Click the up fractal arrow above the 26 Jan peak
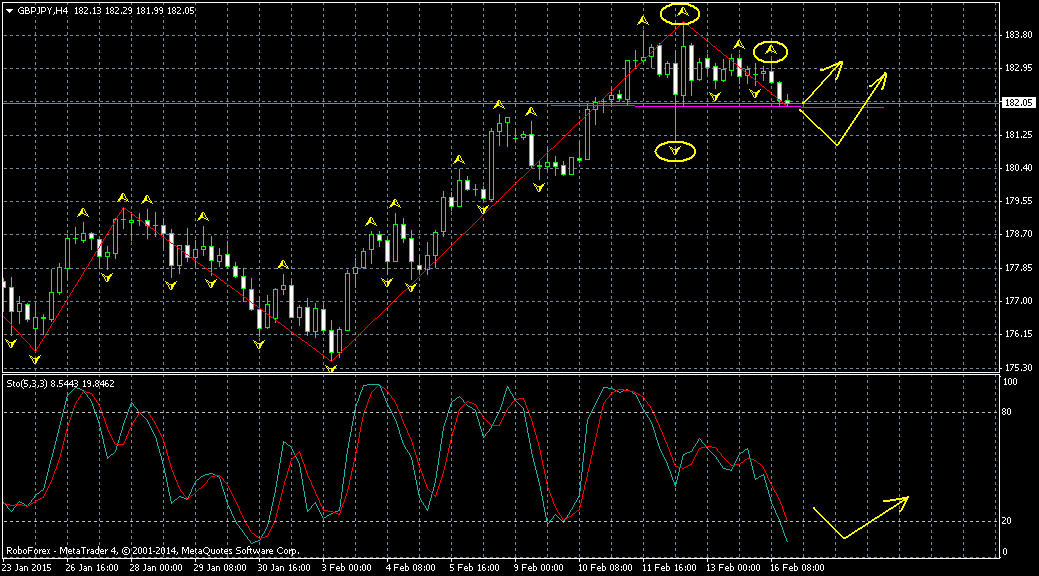Image resolution: width=1039 pixels, height=576 pixels. pyautogui.click(x=122, y=198)
